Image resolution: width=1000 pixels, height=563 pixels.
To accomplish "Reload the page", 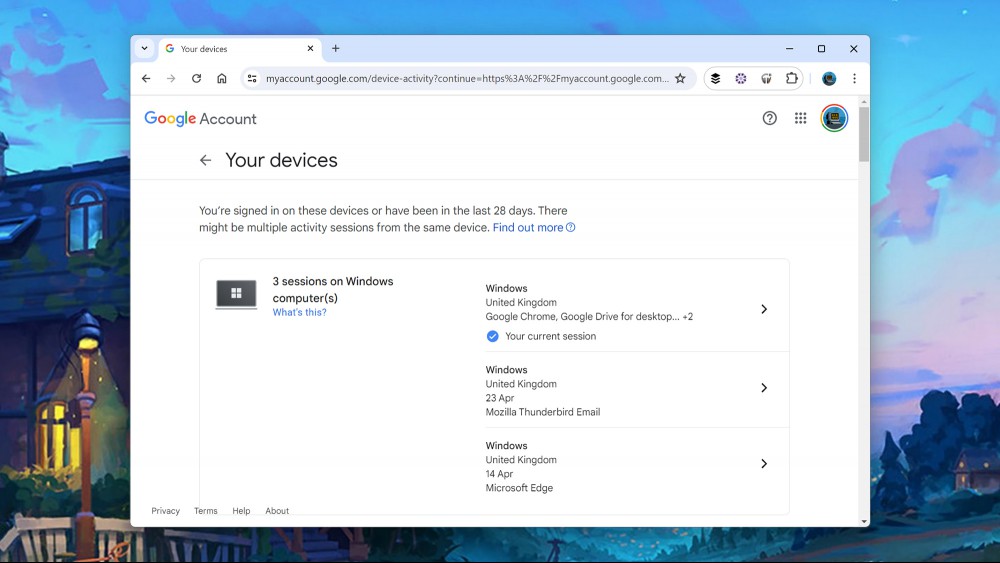I will 196,78.
